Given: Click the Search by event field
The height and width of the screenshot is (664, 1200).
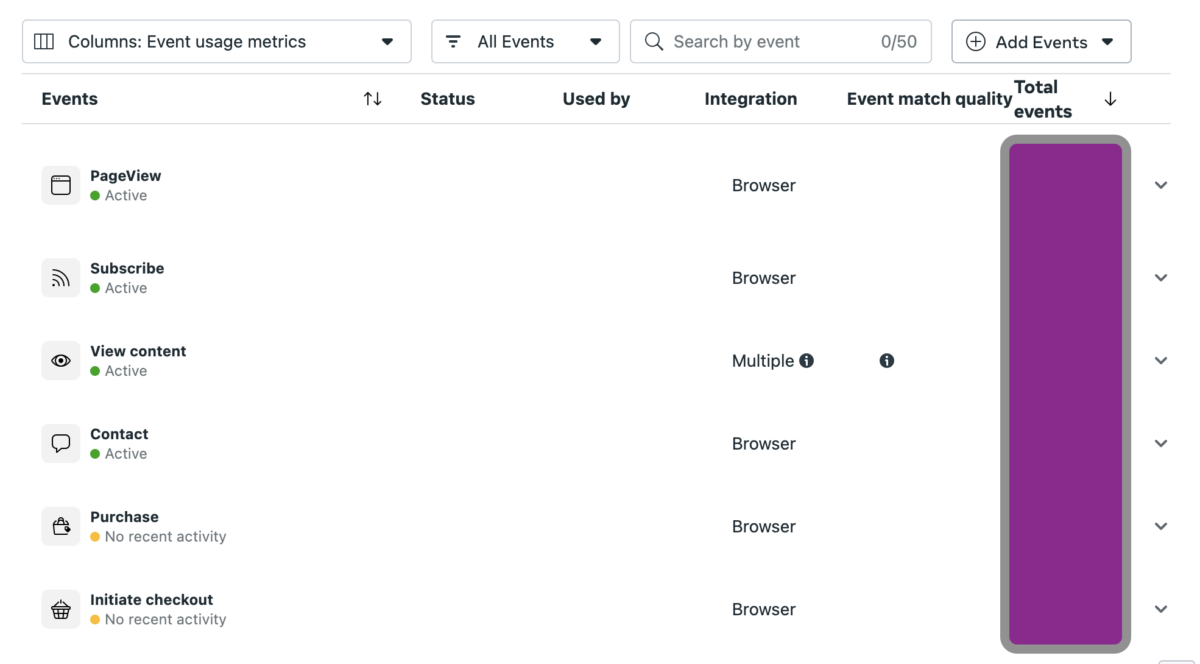Looking at the screenshot, I should [x=770, y=42].
